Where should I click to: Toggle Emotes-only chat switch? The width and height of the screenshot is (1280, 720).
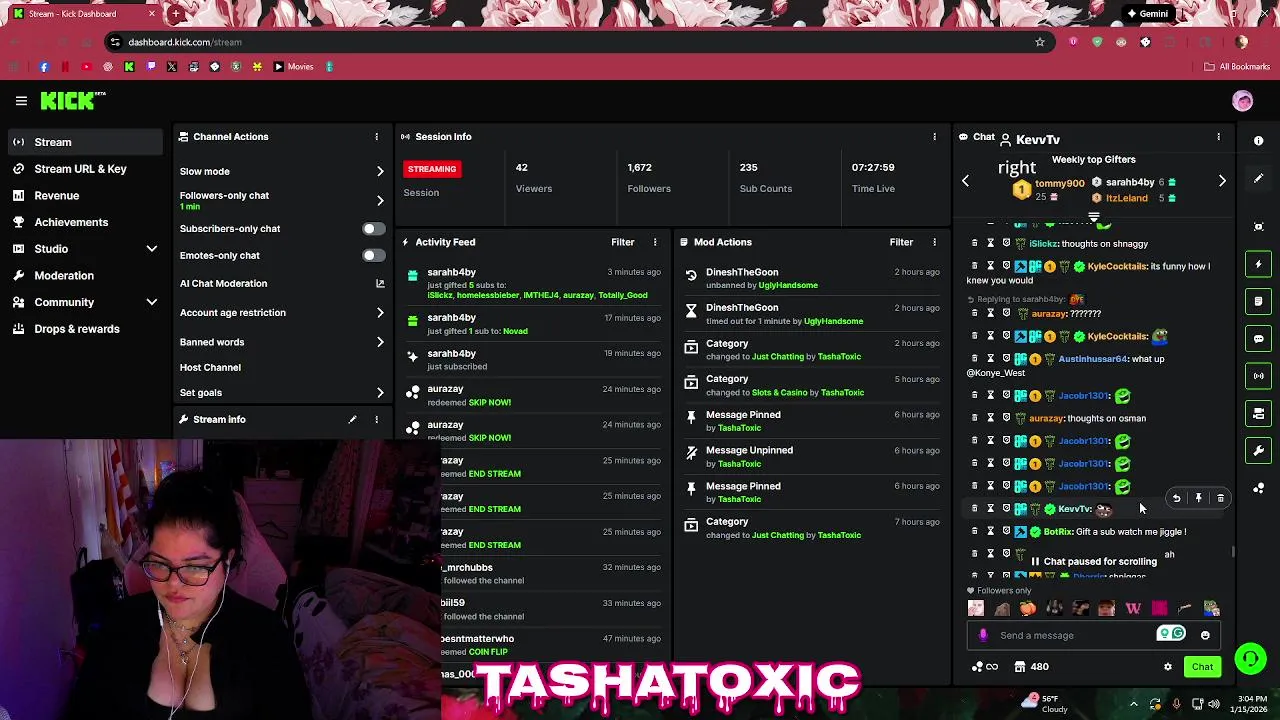[373, 256]
